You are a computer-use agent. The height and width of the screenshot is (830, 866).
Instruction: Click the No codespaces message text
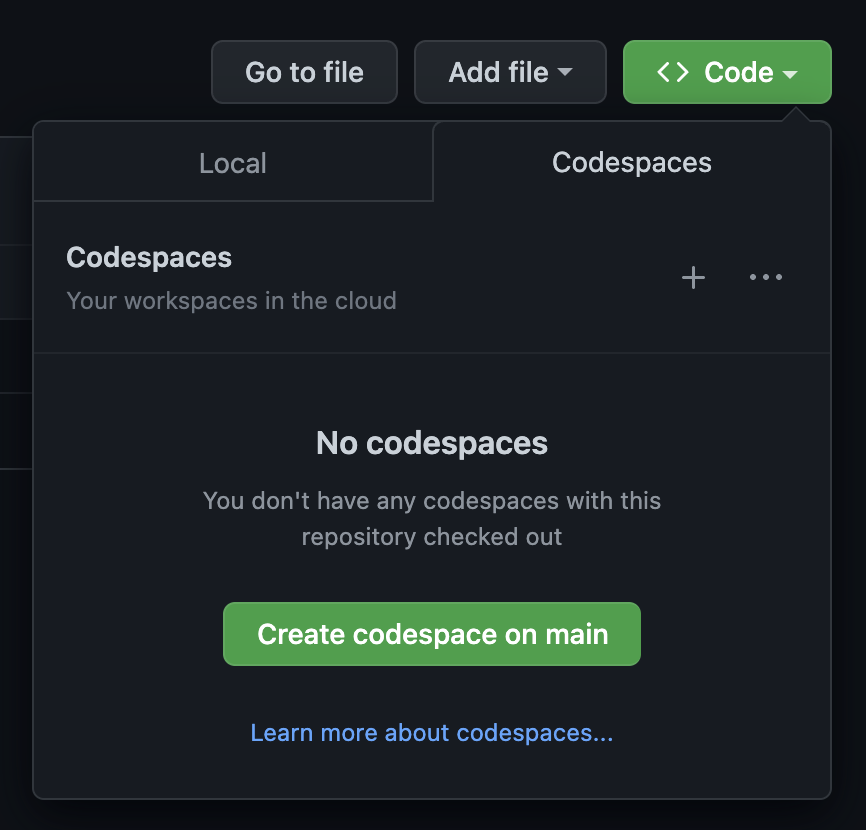431,443
